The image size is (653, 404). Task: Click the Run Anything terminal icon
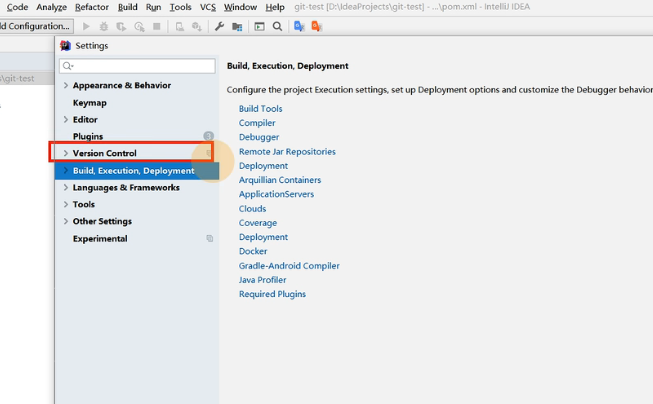259,27
